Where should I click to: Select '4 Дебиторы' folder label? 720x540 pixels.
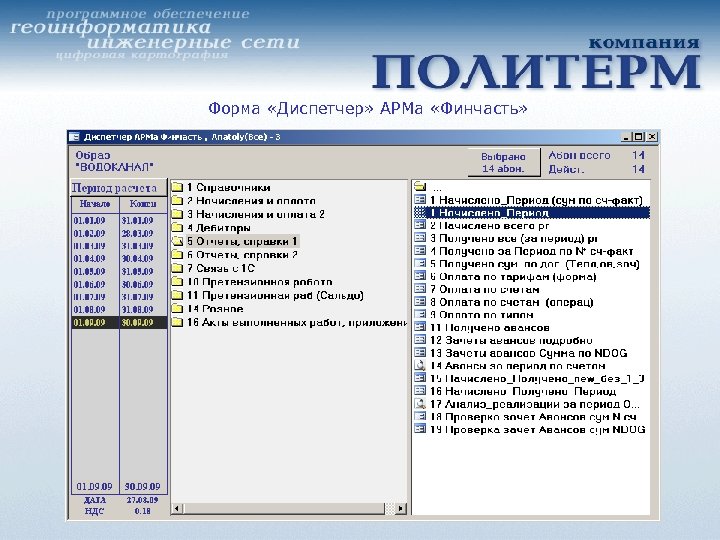coord(219,228)
